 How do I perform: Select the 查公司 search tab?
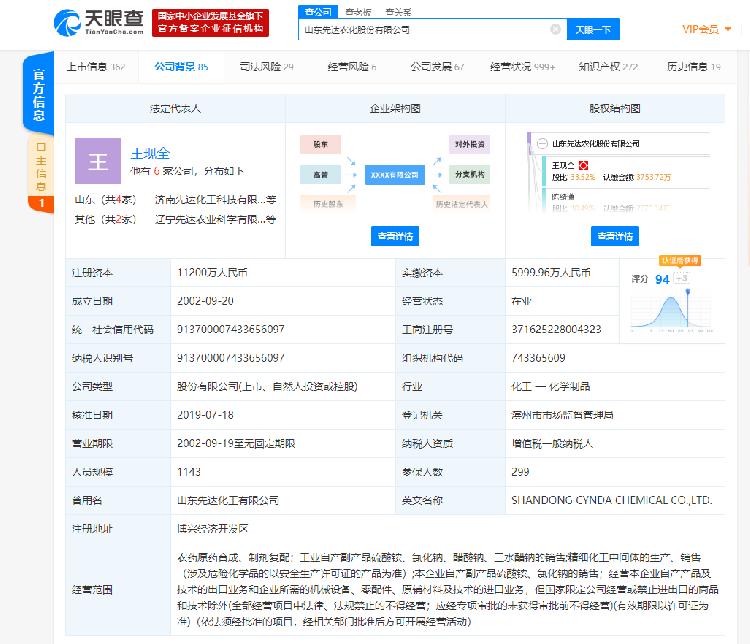point(318,11)
